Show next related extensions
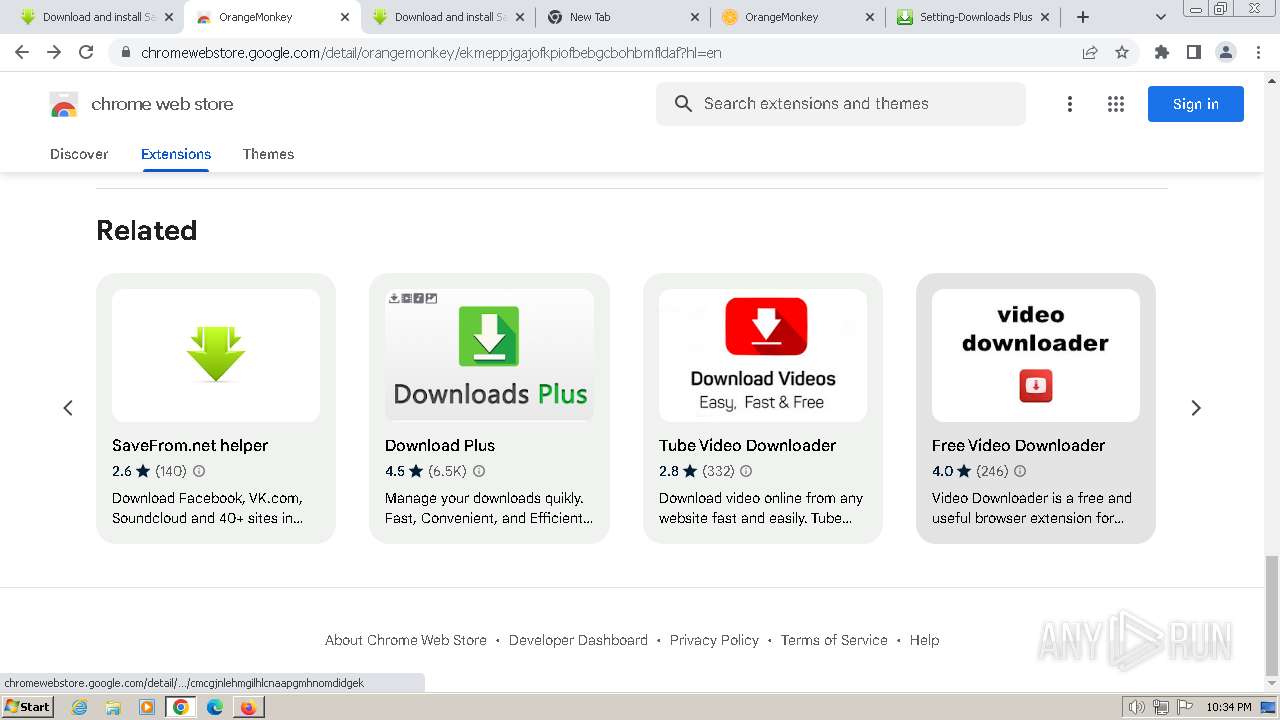 (x=1196, y=408)
